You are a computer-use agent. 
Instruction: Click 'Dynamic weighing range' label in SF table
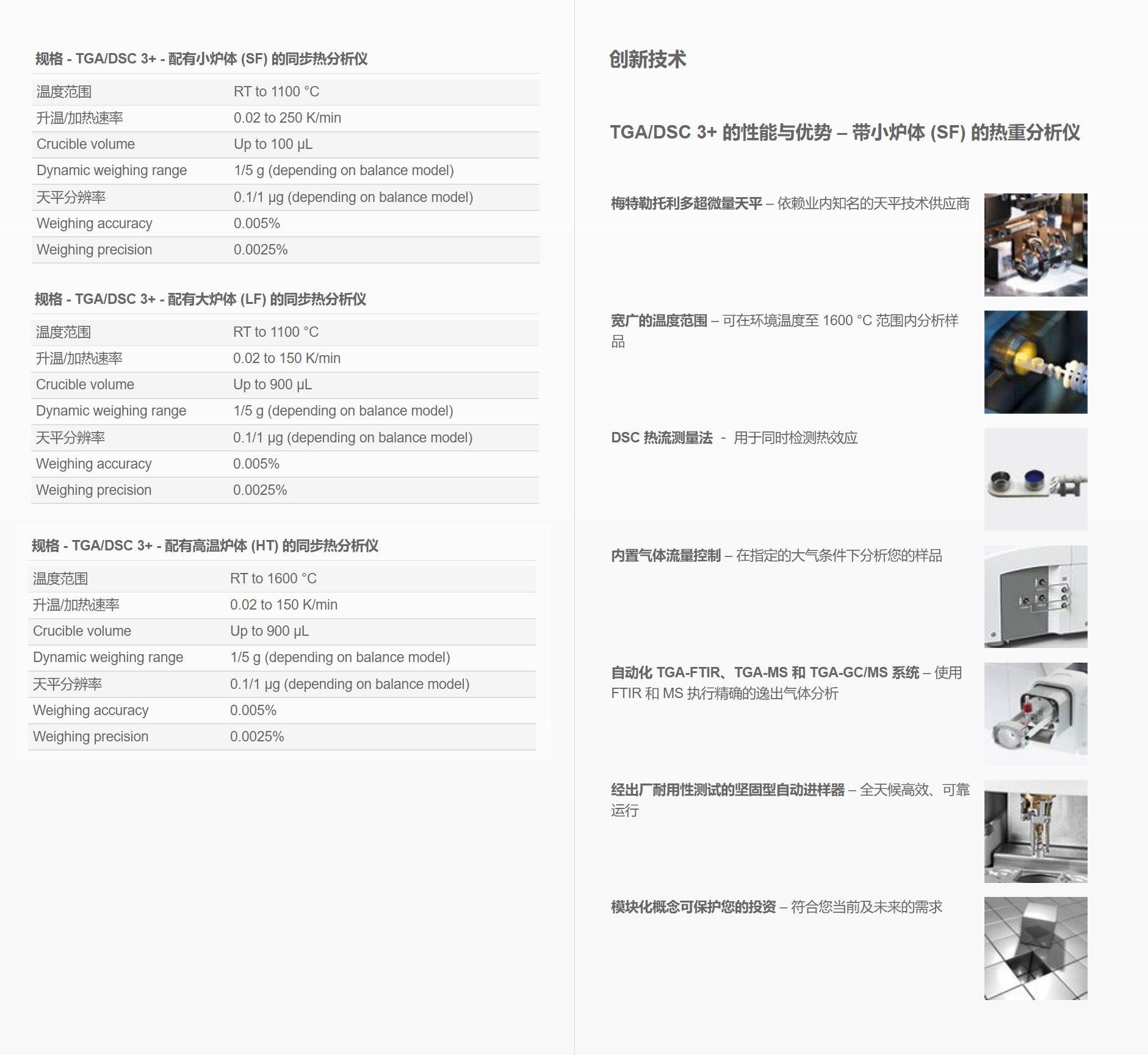(x=112, y=170)
